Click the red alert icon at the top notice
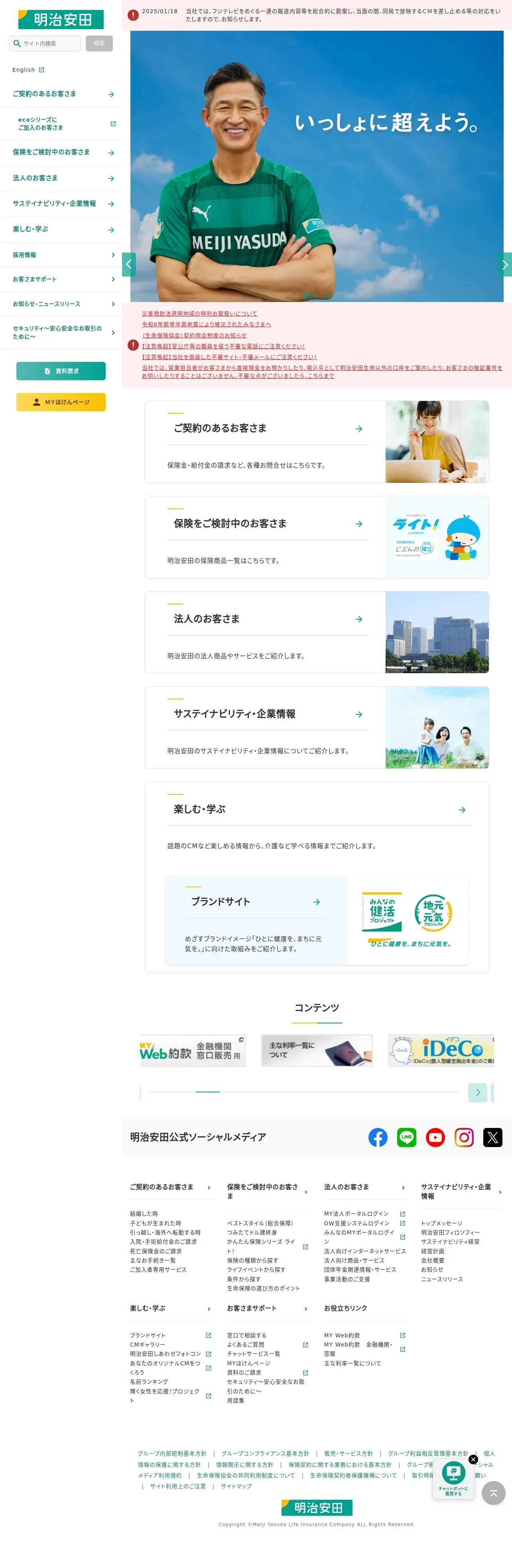Screen dimensions: 512x1568 click(x=132, y=15)
